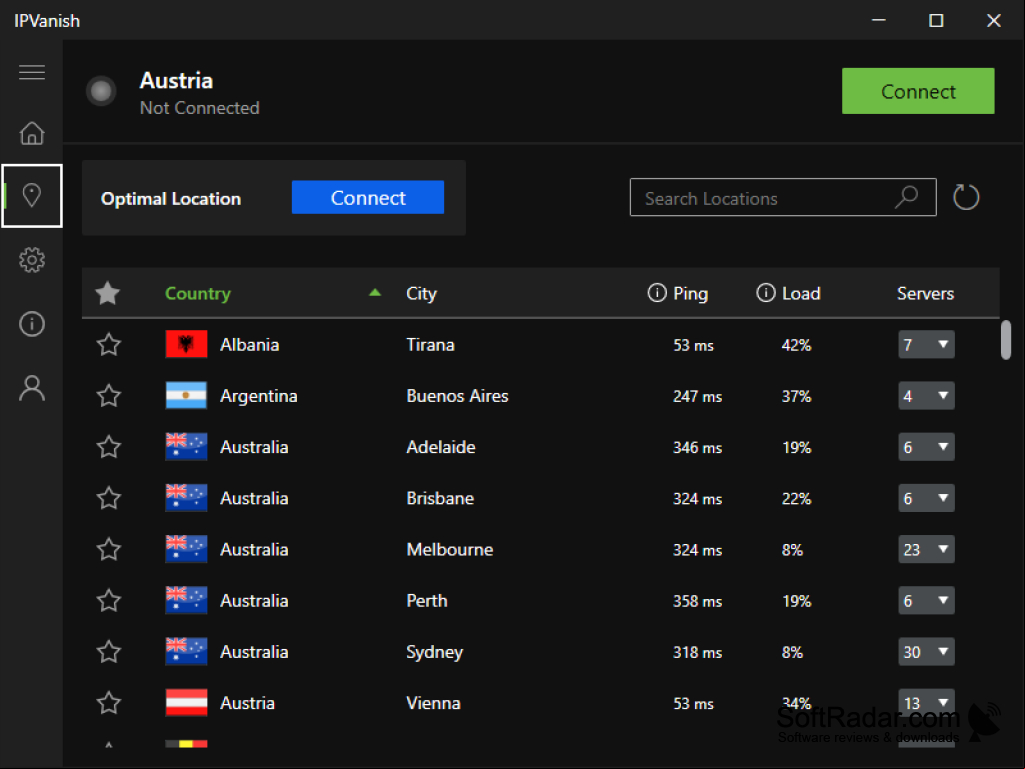Sort list by Country column
The height and width of the screenshot is (769, 1025).
click(x=197, y=294)
